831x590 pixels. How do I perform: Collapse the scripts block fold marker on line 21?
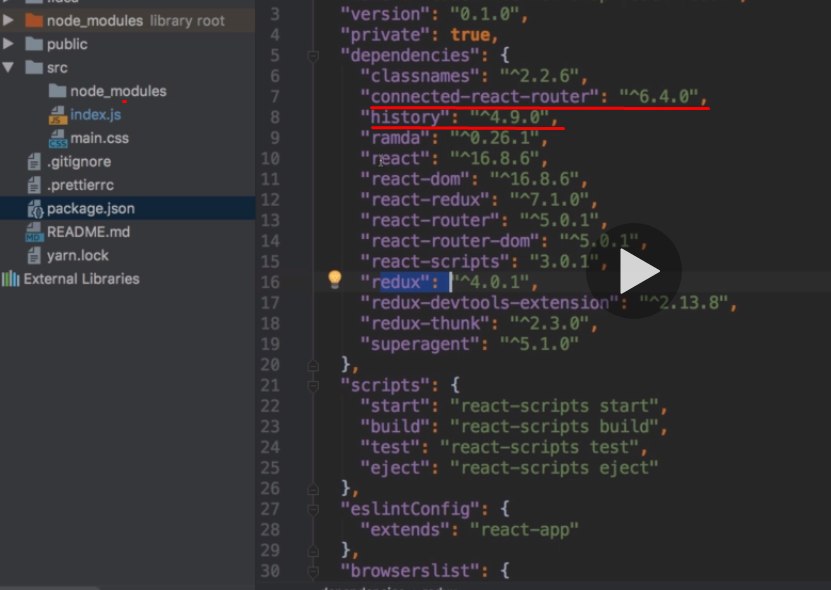pos(313,386)
